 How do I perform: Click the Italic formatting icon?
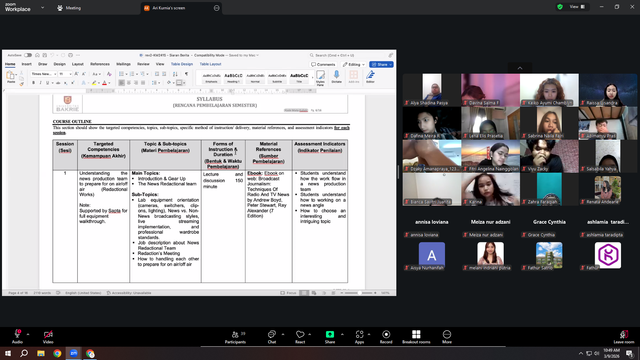click(x=40, y=83)
